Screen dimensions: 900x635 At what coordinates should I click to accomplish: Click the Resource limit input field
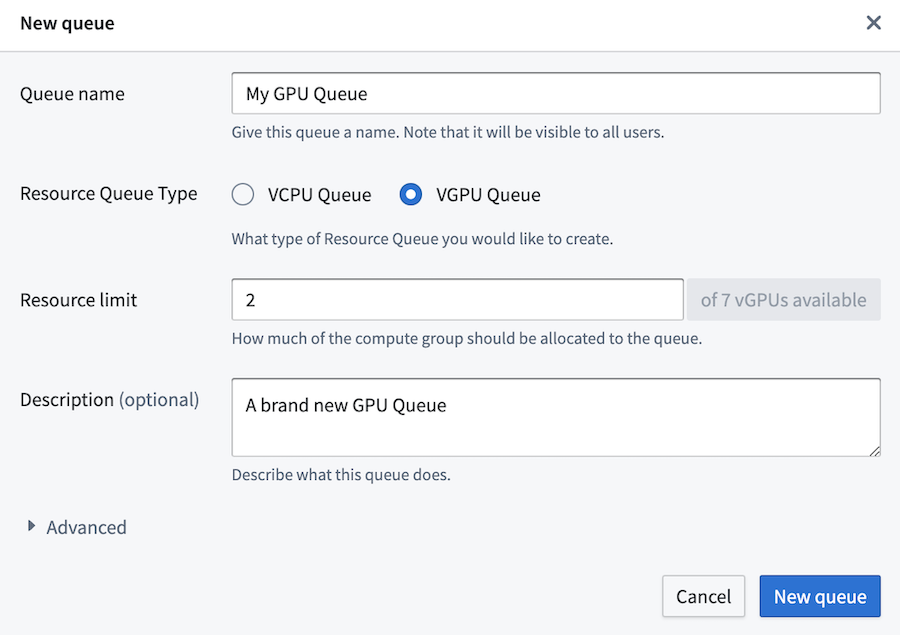(x=457, y=299)
